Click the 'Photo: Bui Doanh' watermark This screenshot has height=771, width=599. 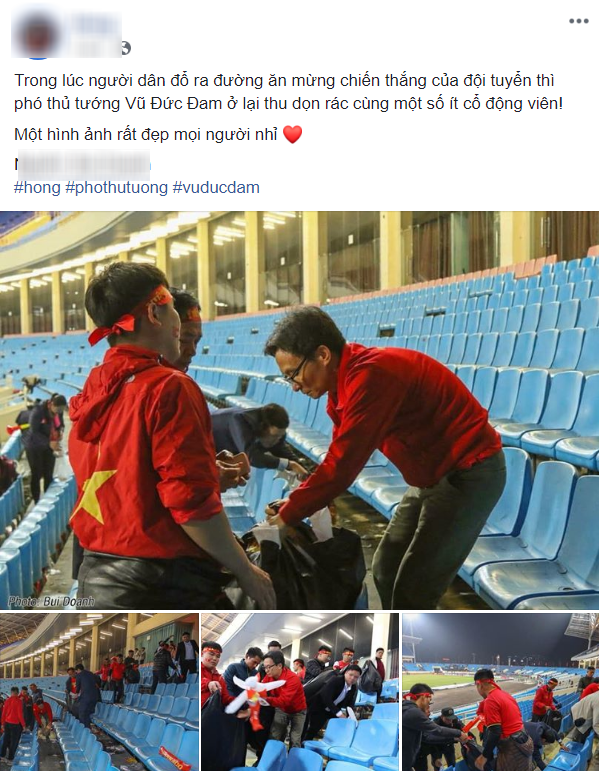pos(51,601)
